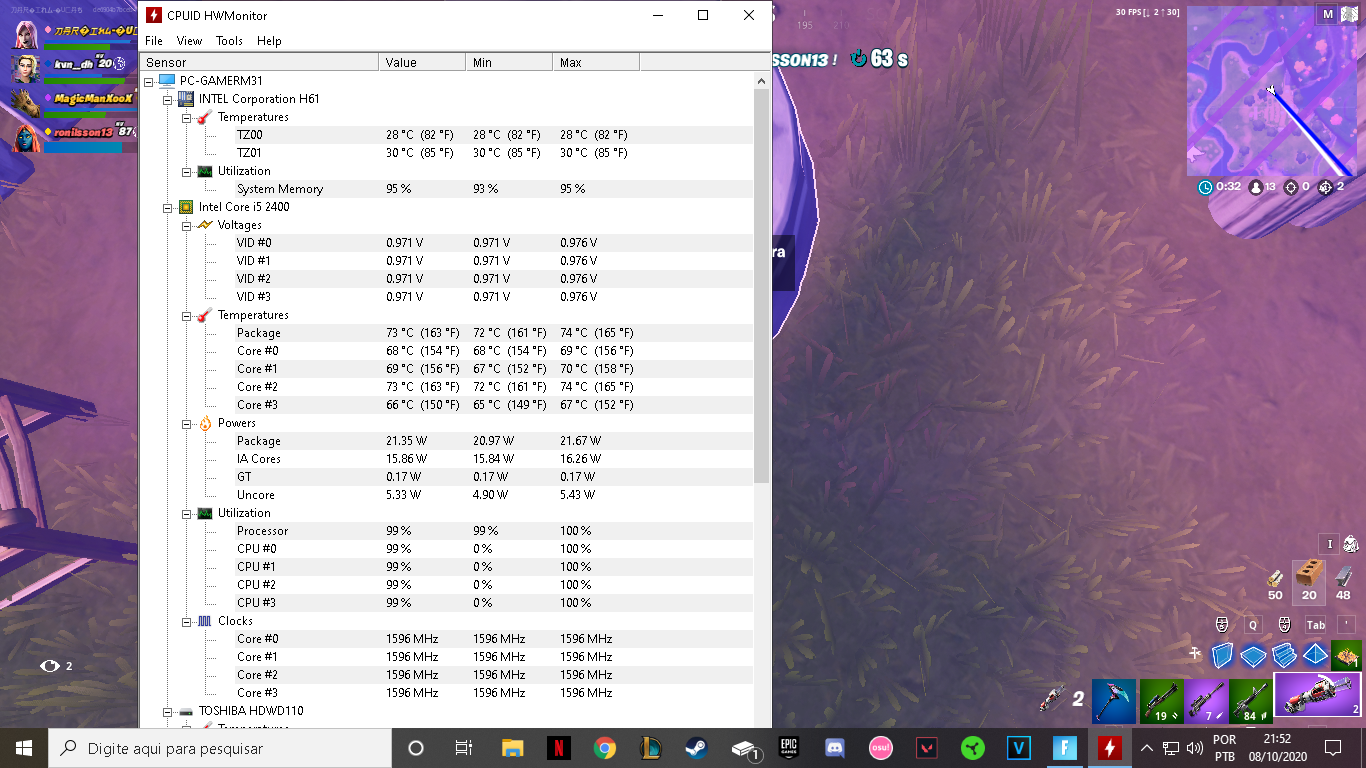Open the File menu in HWMonitor

[153, 41]
